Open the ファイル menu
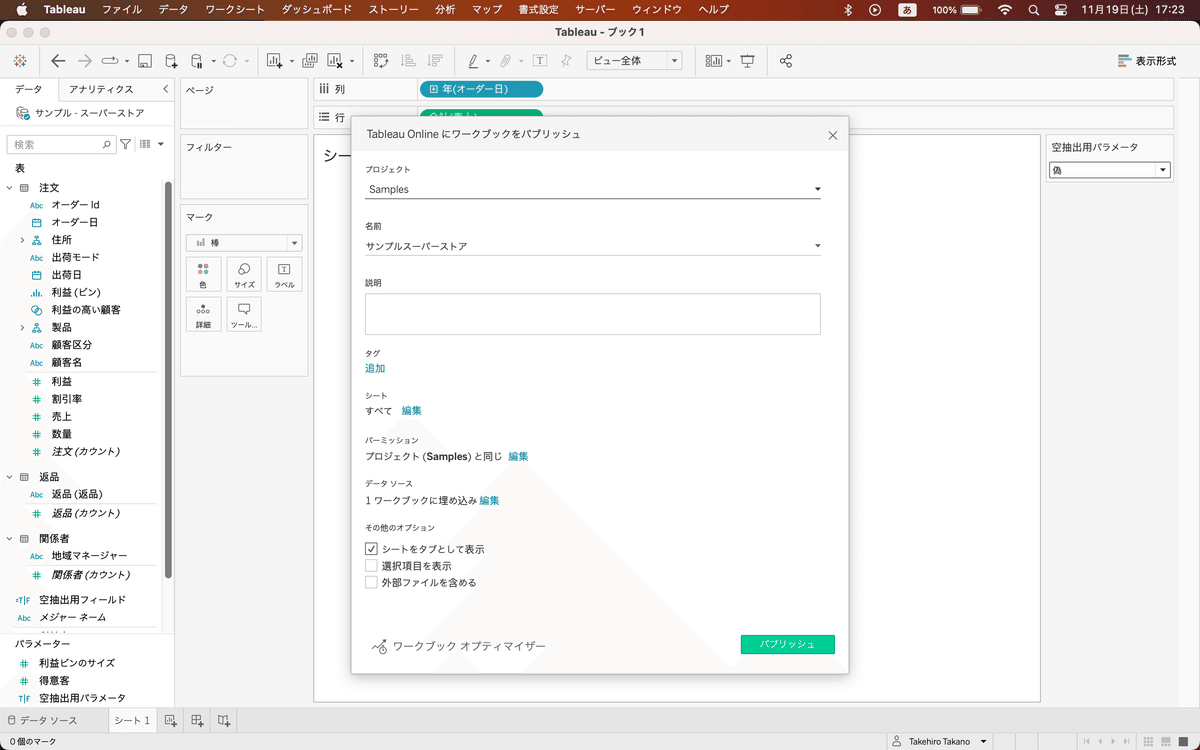Viewport: 1200px width, 750px height. click(x=122, y=9)
